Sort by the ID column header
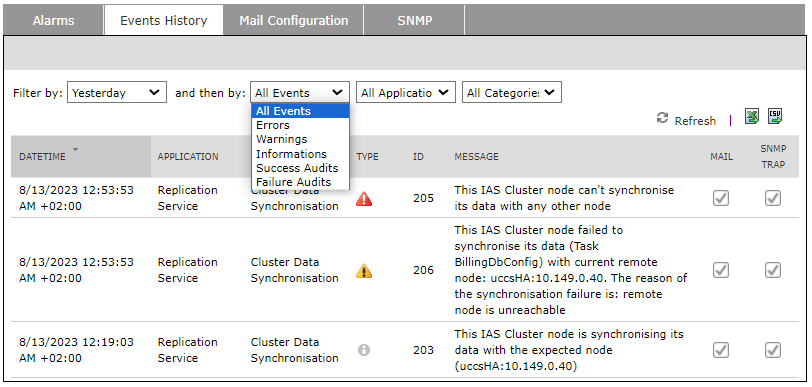Screen dimensions: 812x387 (418, 156)
